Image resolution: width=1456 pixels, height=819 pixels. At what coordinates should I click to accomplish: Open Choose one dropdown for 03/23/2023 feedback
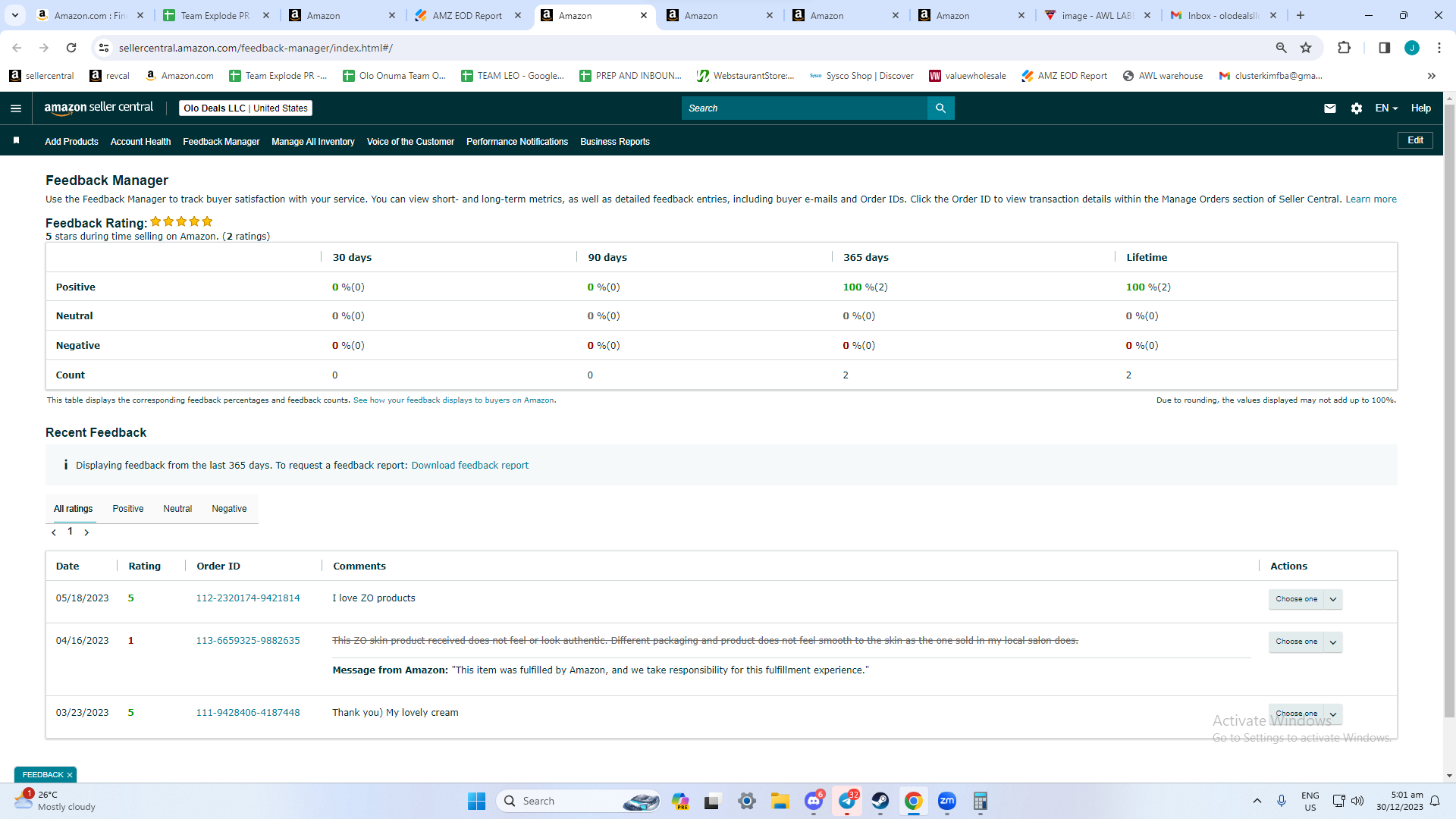coord(1305,714)
